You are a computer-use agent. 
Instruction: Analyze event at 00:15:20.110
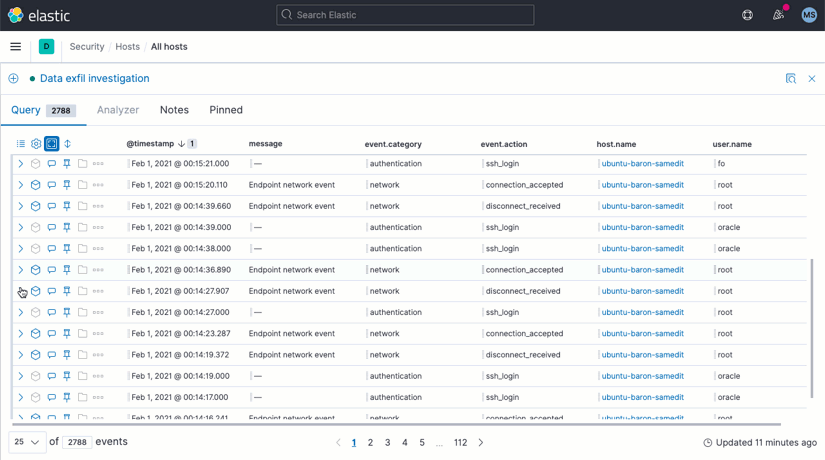pyautogui.click(x=35, y=185)
